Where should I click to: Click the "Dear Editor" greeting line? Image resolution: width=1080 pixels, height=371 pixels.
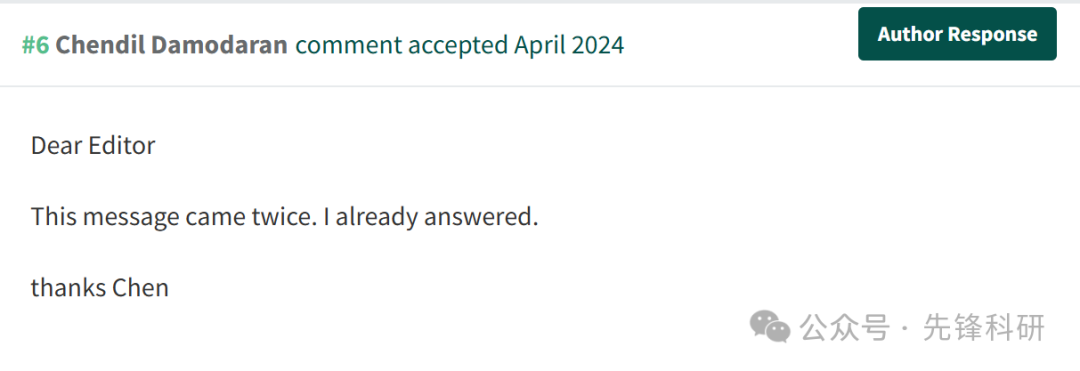93,145
